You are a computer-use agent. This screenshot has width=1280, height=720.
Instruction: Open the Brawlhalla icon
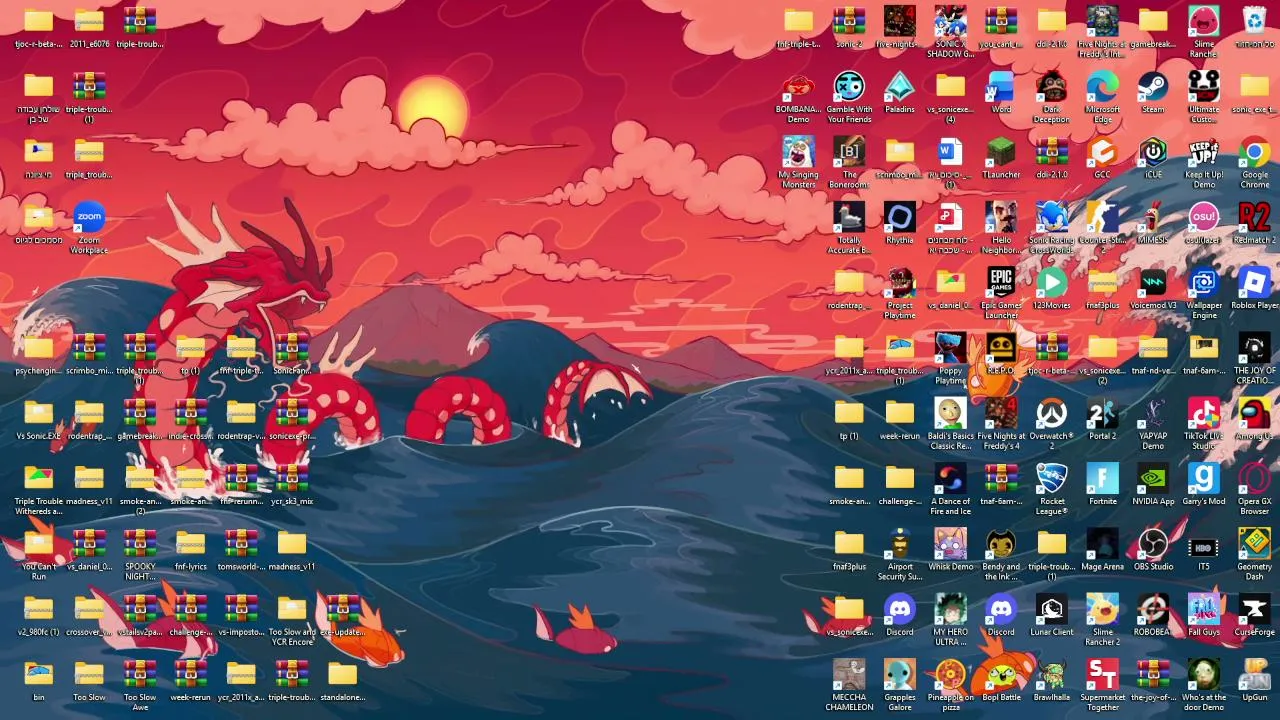(1051, 675)
